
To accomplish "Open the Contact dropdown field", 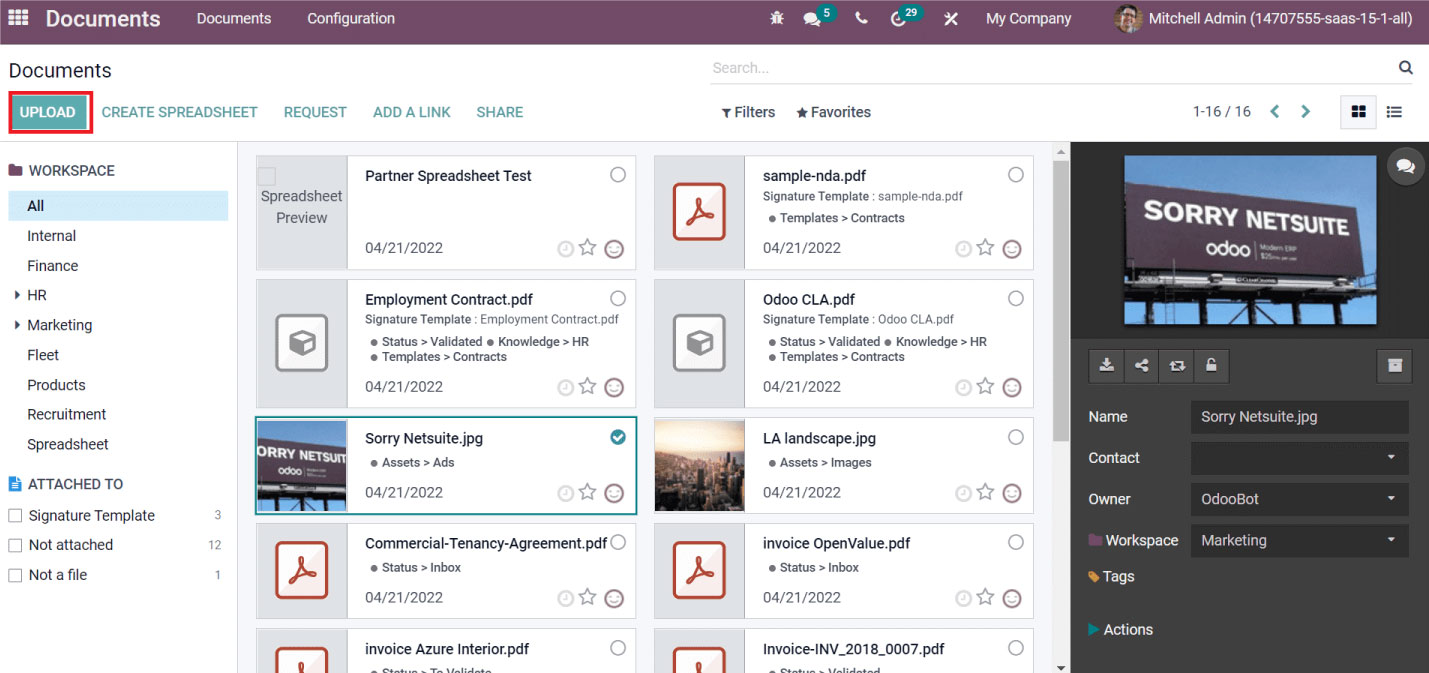I will (x=1299, y=458).
